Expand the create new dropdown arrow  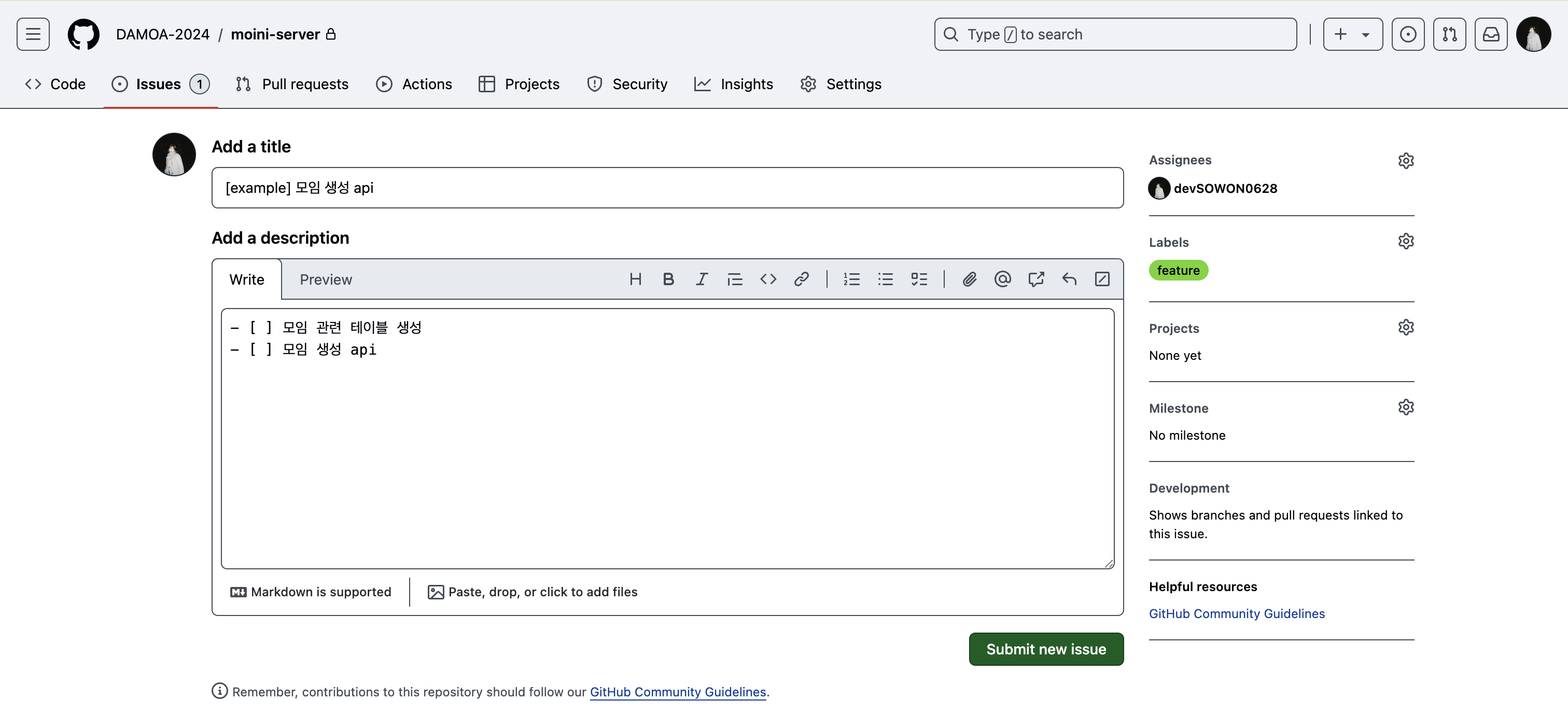coord(1366,35)
